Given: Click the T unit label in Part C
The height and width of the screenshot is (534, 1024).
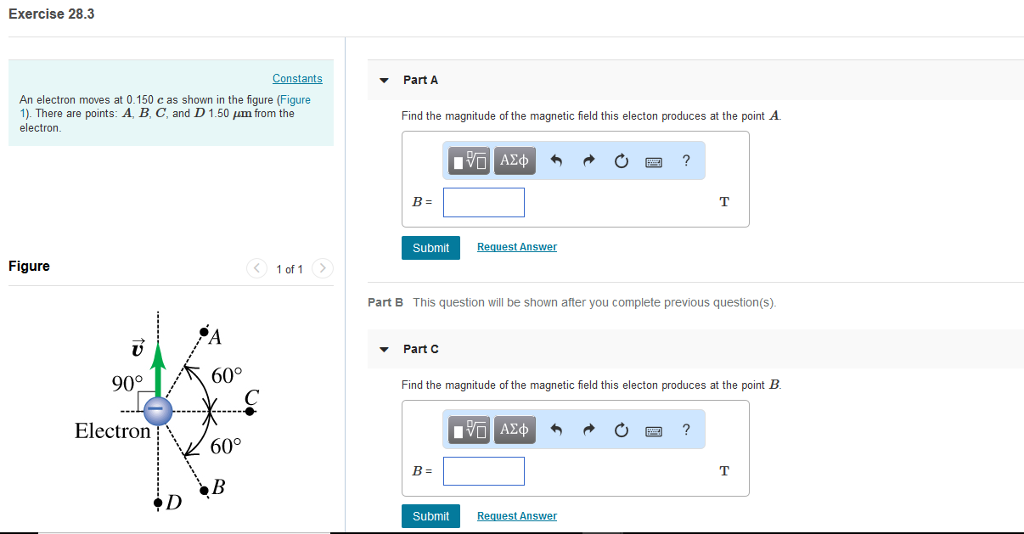Looking at the screenshot, I should (x=724, y=471).
